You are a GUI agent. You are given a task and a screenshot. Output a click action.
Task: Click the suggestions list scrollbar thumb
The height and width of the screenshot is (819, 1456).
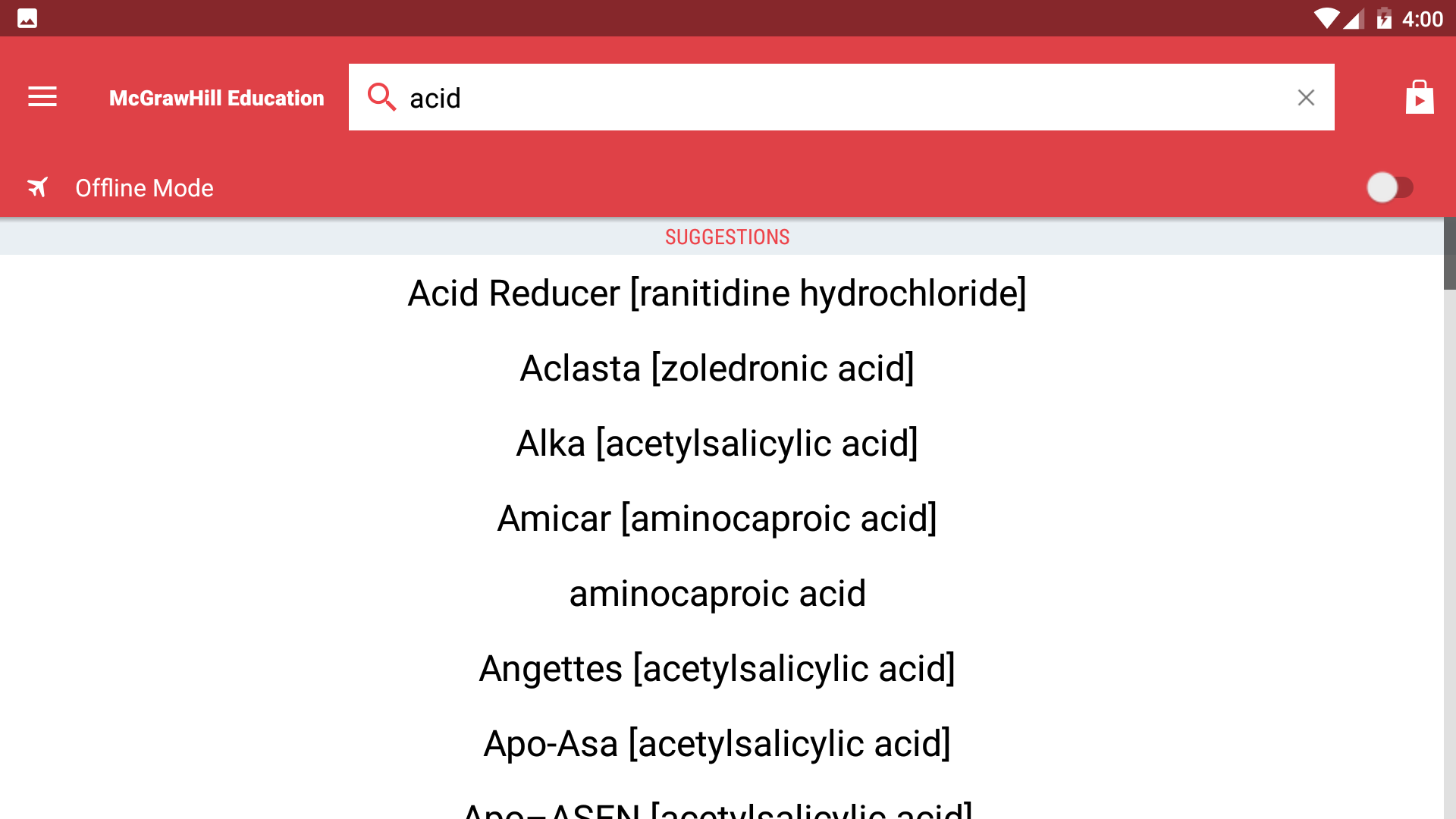[x=1449, y=253]
